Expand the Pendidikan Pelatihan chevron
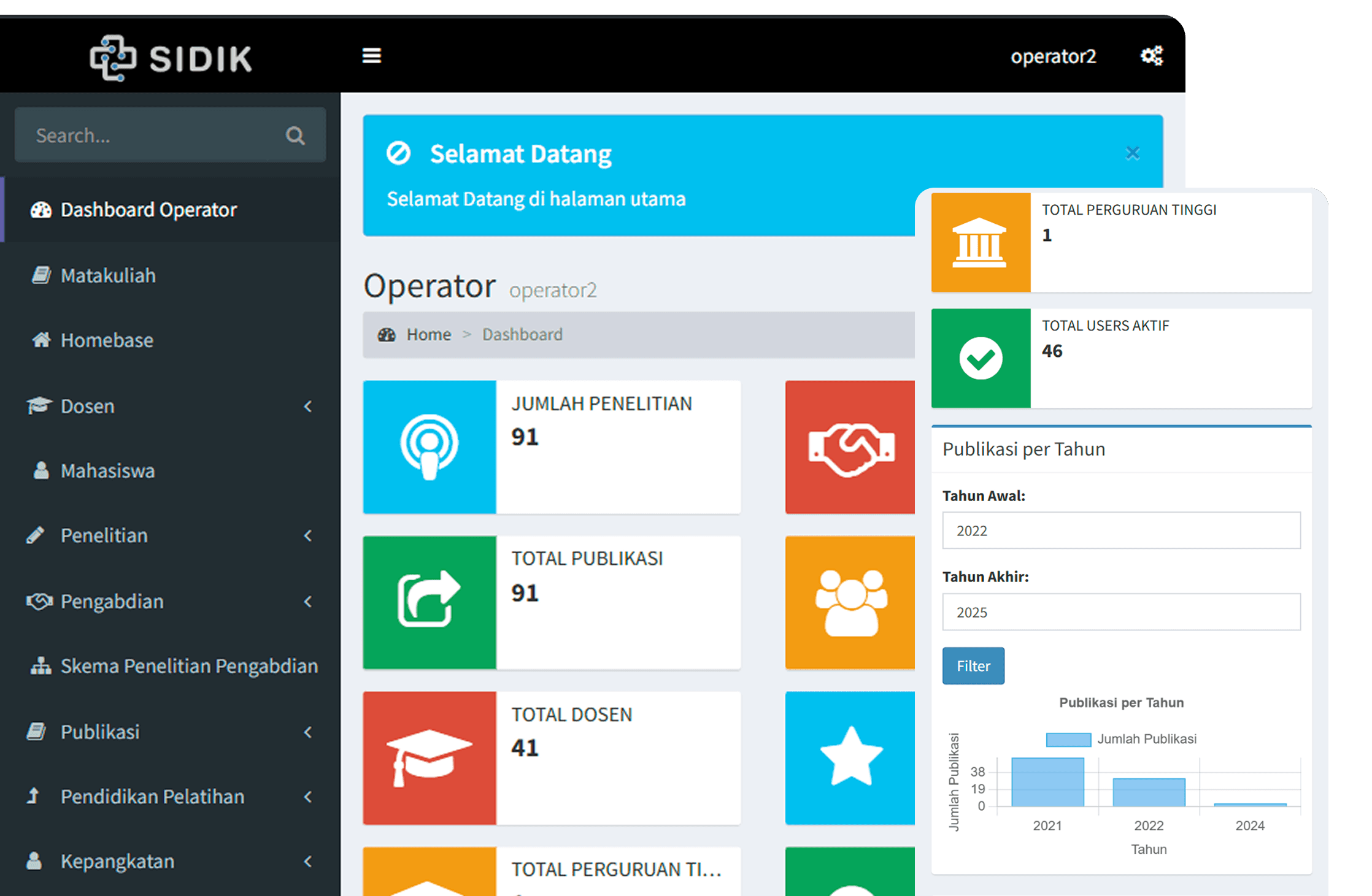The image size is (1372, 896). (x=308, y=797)
